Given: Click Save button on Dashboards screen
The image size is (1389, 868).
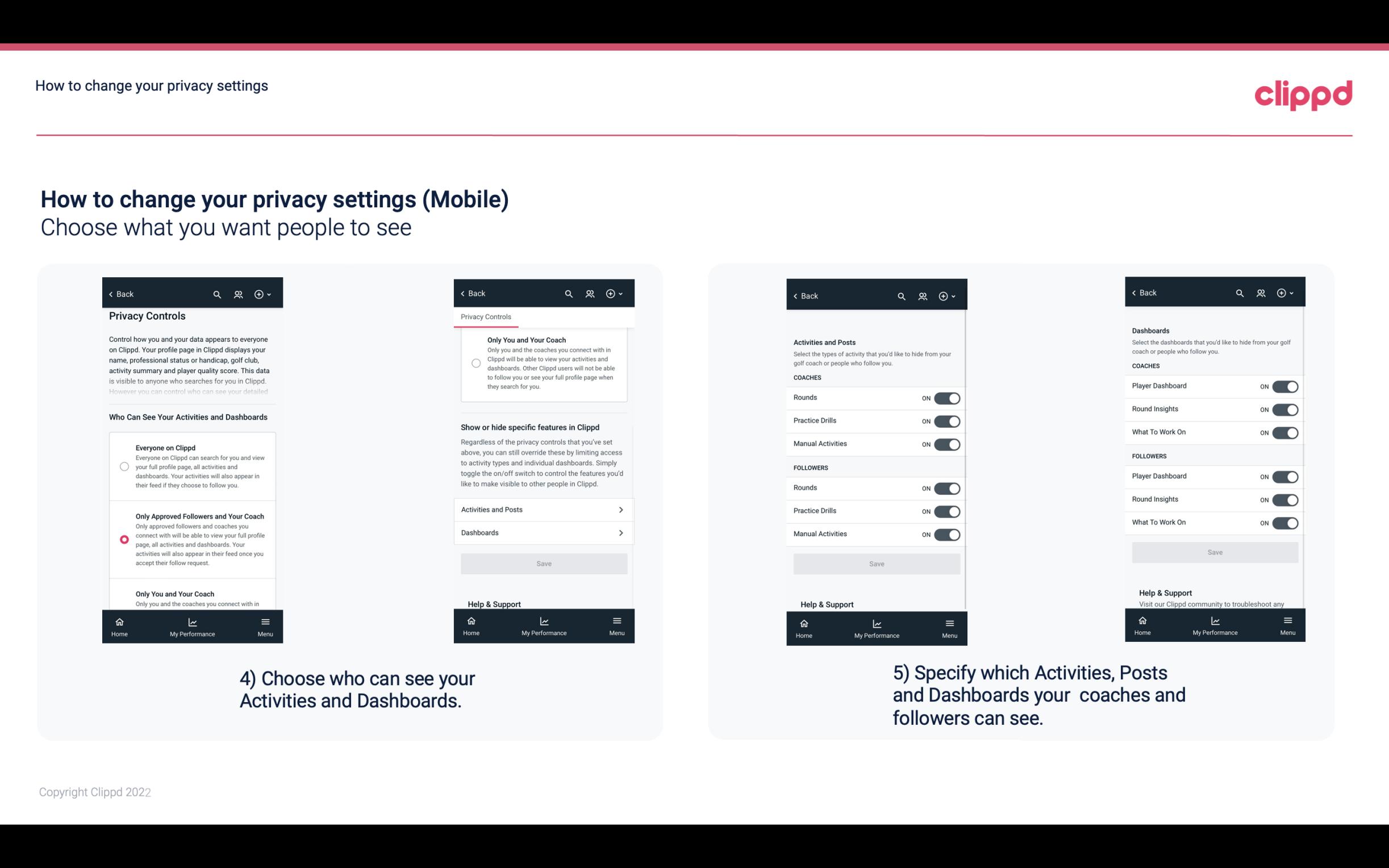Looking at the screenshot, I should [x=1214, y=552].
